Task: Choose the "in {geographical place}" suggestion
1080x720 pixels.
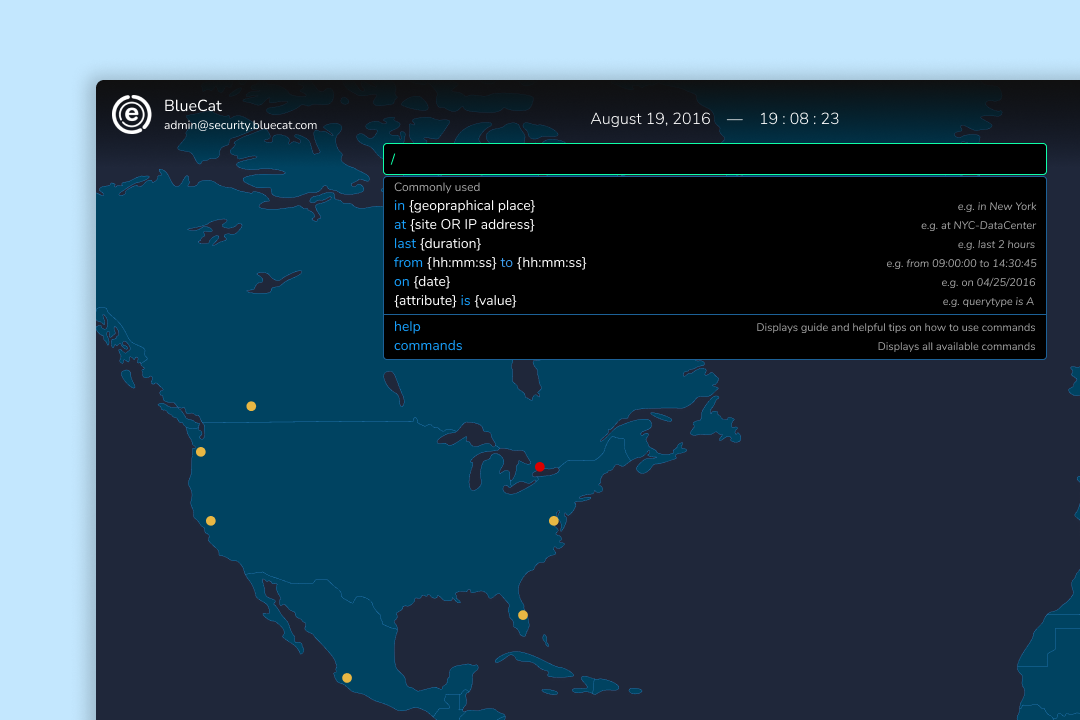Action: pos(715,206)
